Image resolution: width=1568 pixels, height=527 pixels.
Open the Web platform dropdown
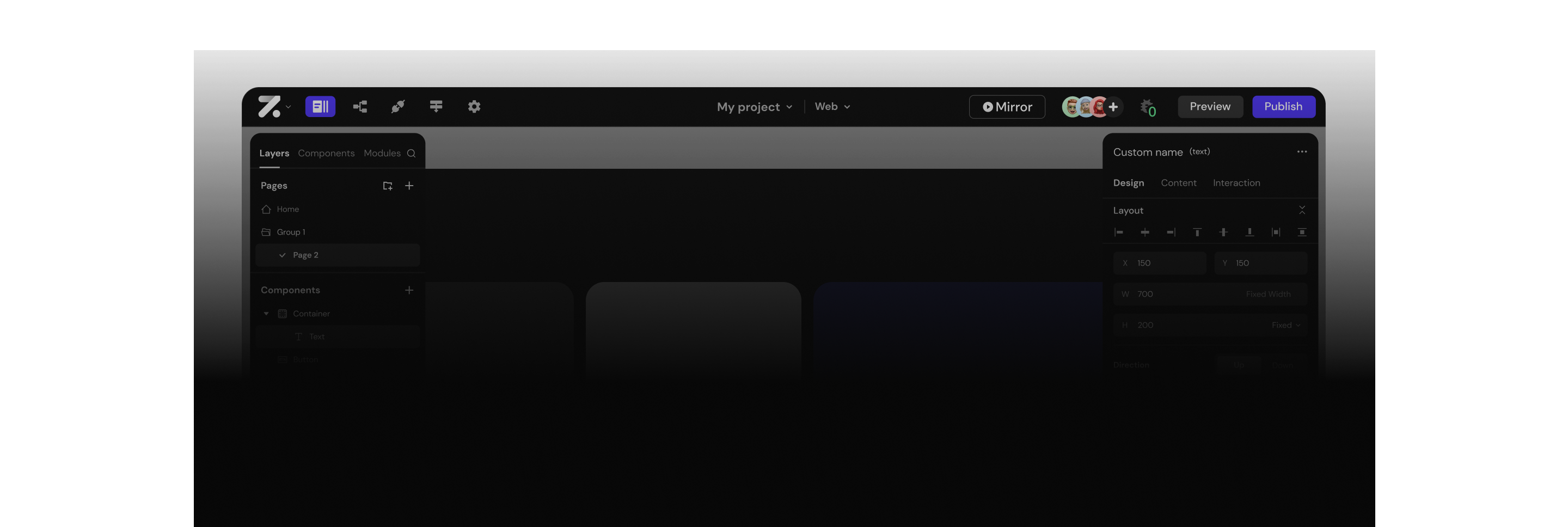[x=831, y=107]
